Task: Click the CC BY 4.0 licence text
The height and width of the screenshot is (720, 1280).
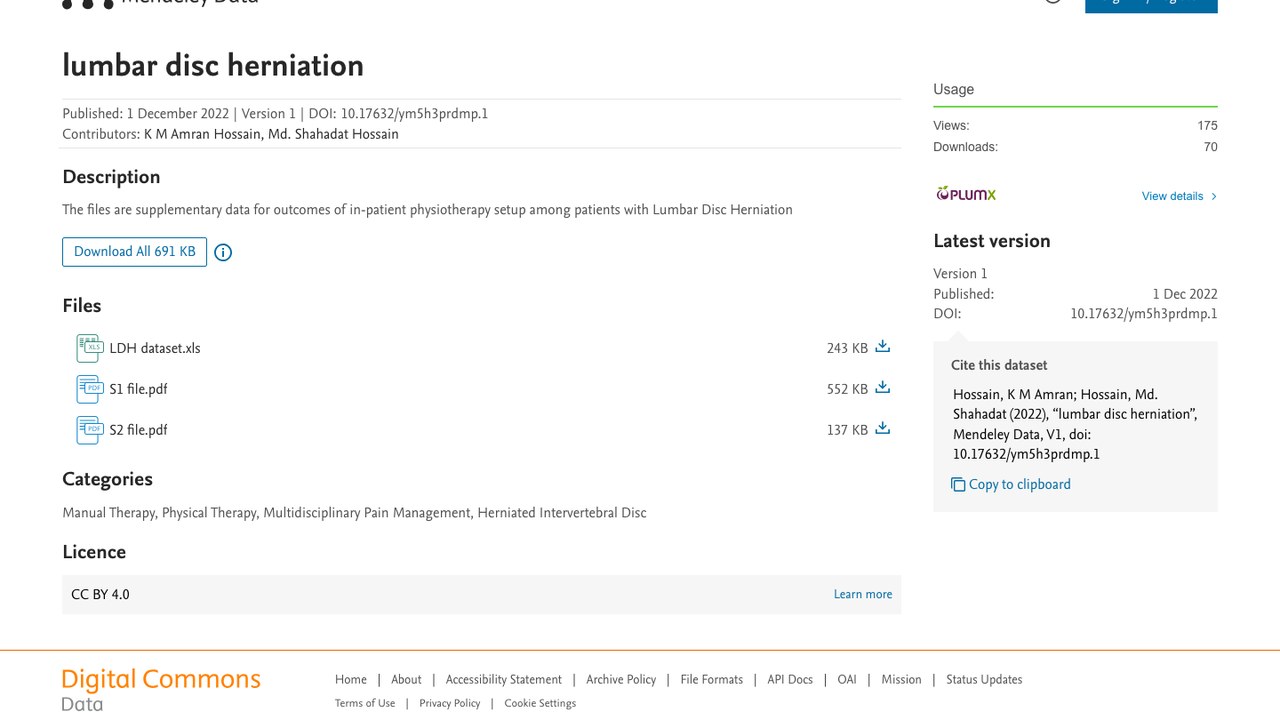Action: tap(100, 594)
